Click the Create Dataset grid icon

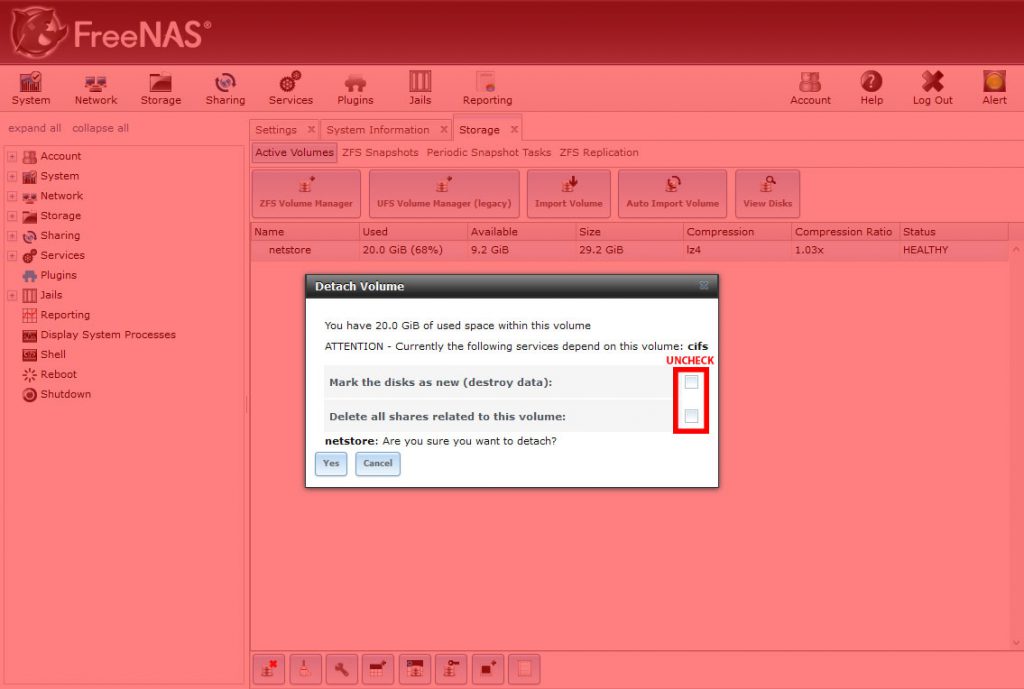coord(378,669)
